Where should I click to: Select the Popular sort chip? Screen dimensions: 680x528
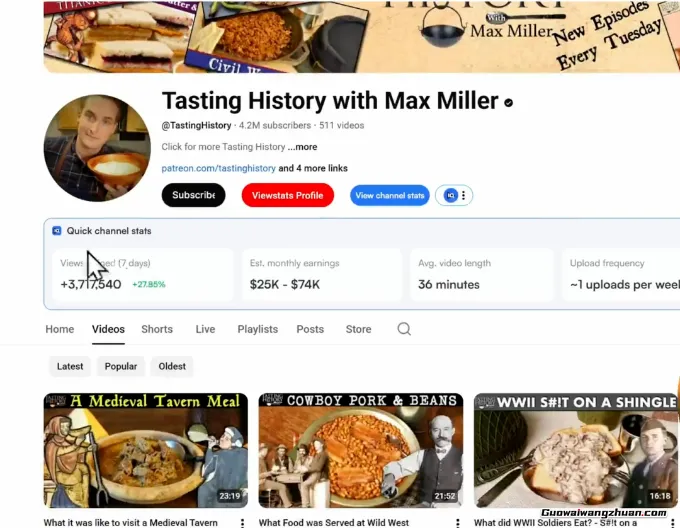(x=121, y=366)
